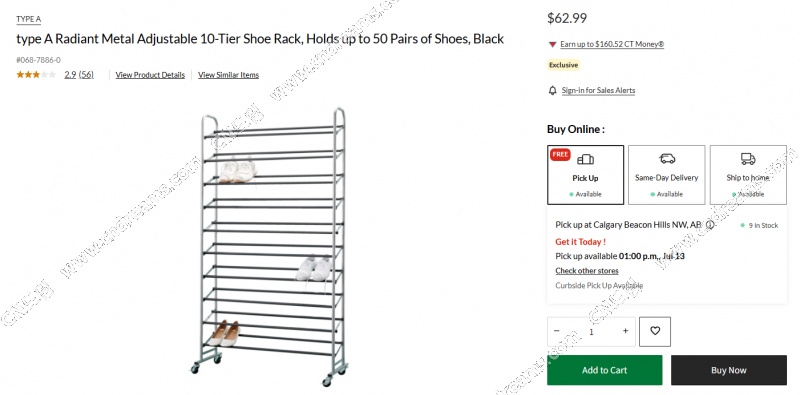Click the ship to home truck icon

748,159
